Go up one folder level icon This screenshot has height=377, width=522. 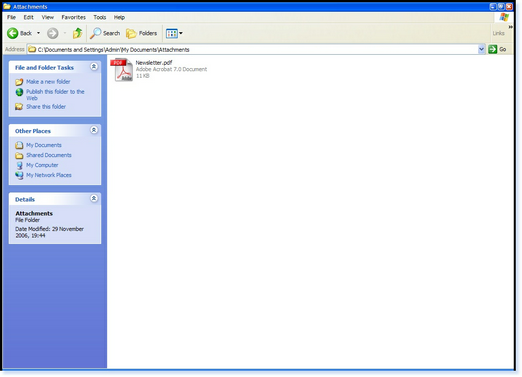pos(77,33)
